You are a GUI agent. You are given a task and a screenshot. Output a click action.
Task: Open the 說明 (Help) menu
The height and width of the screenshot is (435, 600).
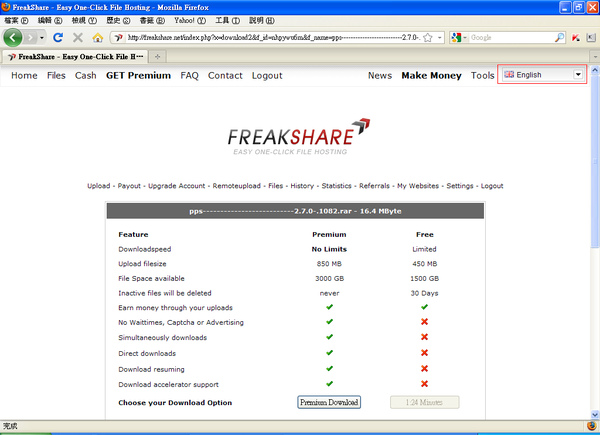(x=262, y=21)
